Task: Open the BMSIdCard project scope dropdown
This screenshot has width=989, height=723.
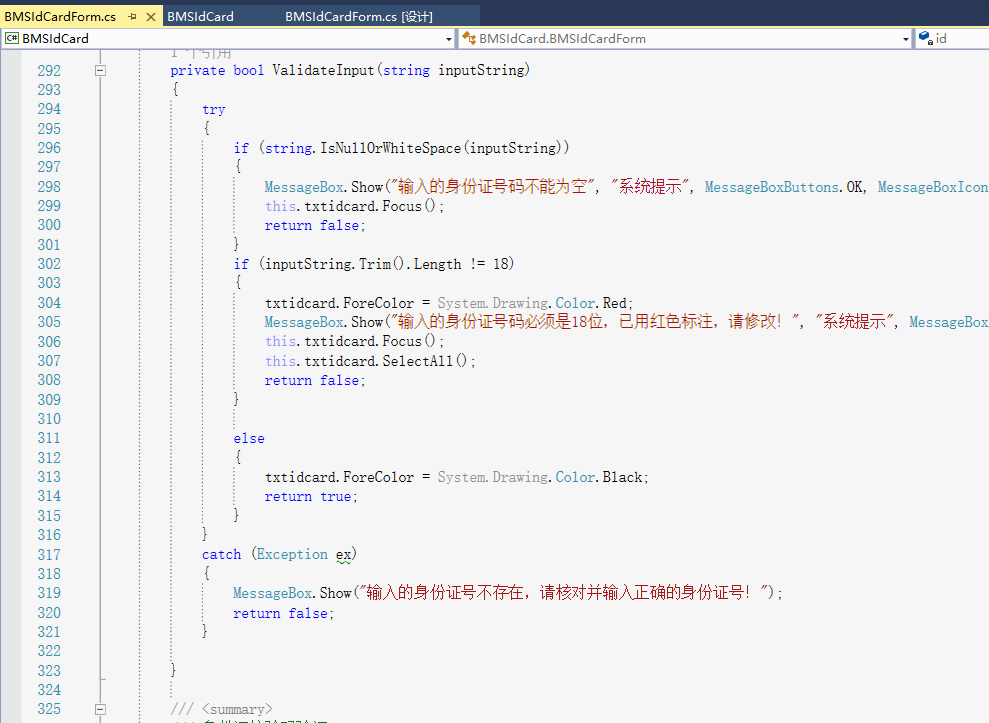Action: point(448,38)
